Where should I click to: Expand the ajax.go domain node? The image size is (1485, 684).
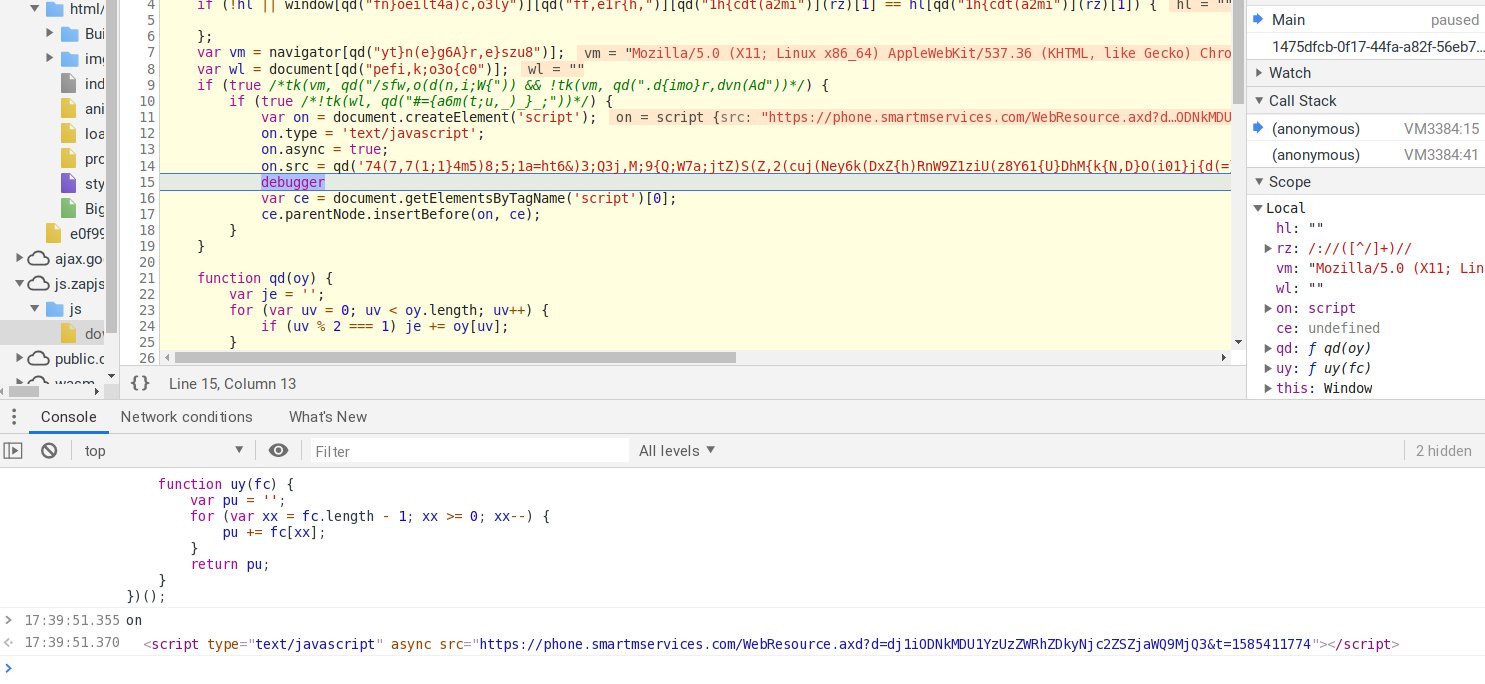(x=19, y=258)
